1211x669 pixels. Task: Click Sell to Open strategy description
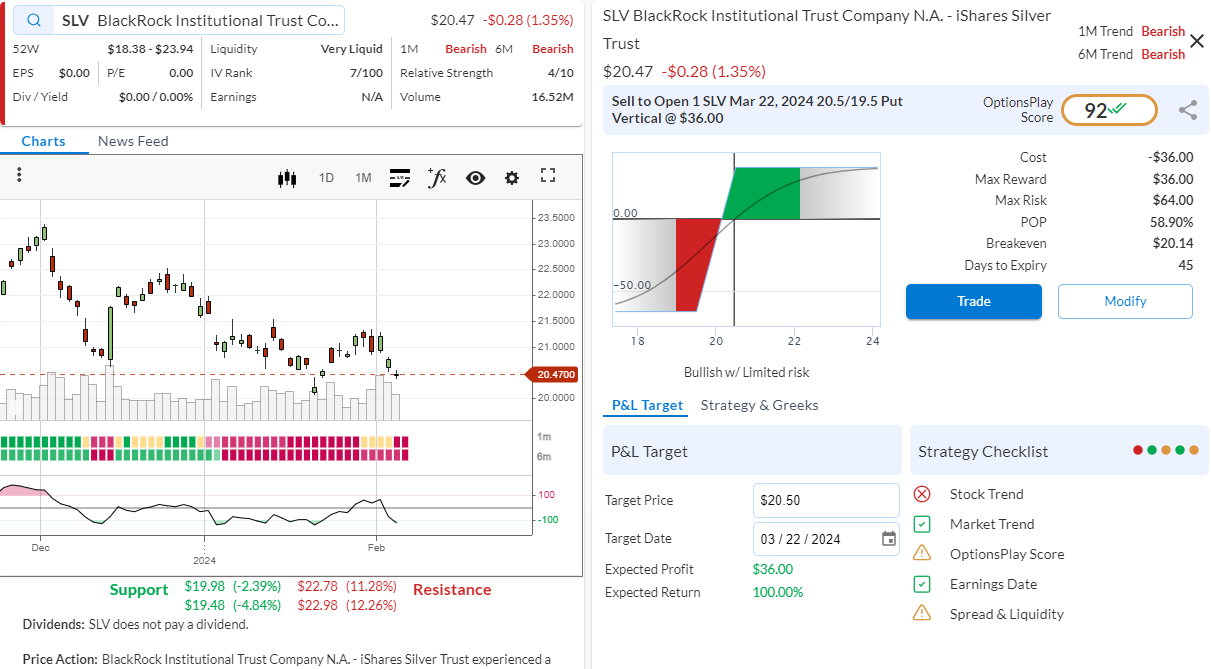(x=757, y=110)
